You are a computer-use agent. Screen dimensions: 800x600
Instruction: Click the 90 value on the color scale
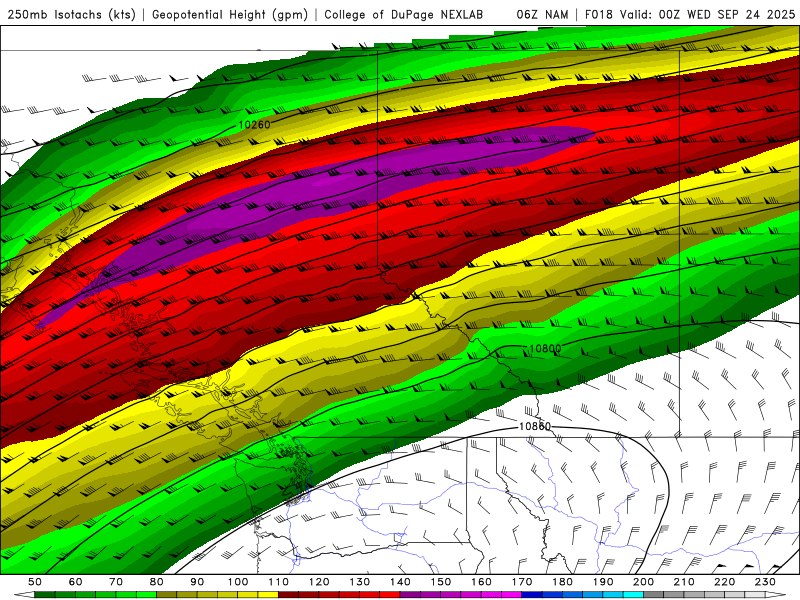pyautogui.click(x=197, y=582)
